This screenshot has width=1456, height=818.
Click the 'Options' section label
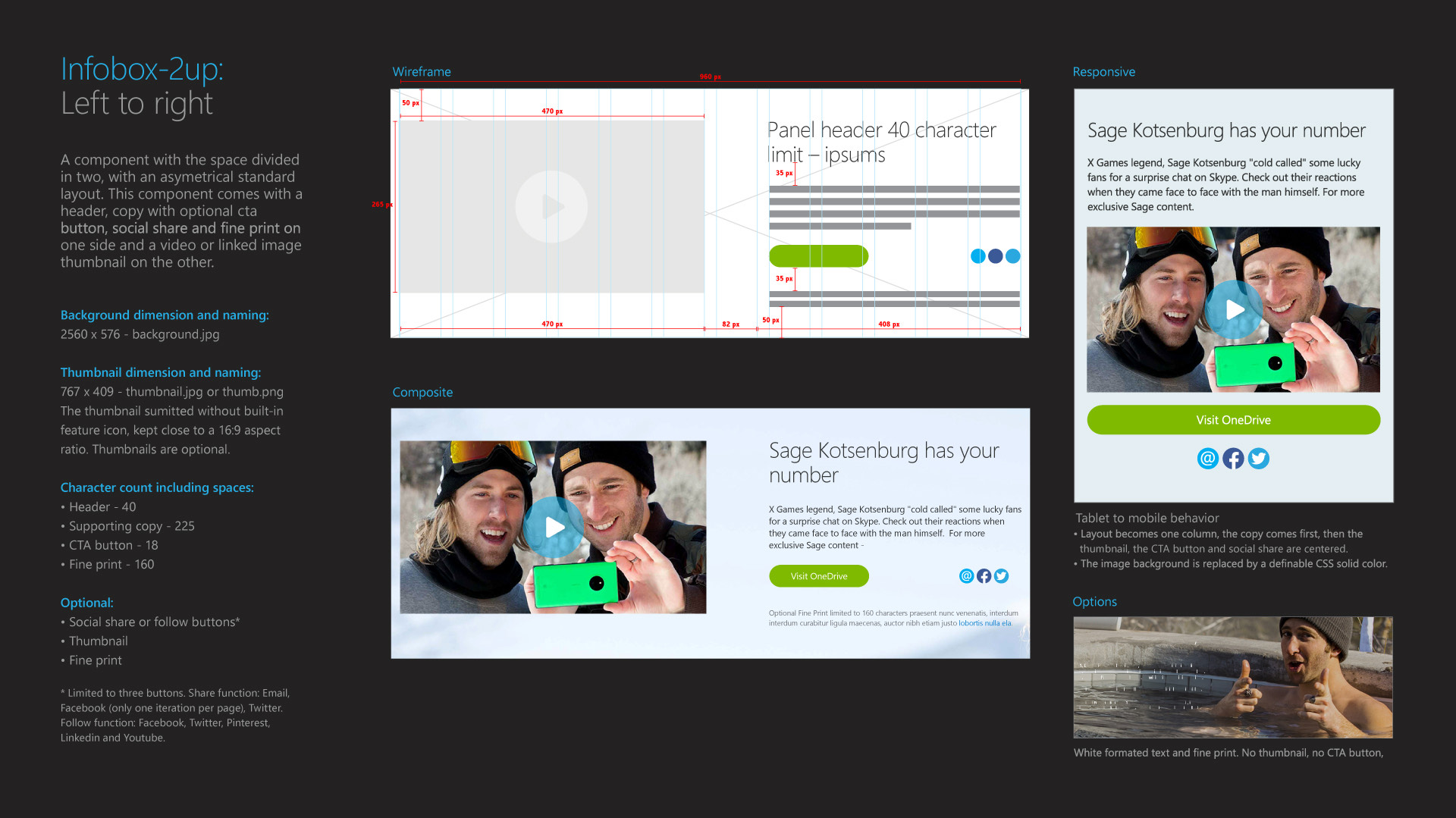[1094, 602]
